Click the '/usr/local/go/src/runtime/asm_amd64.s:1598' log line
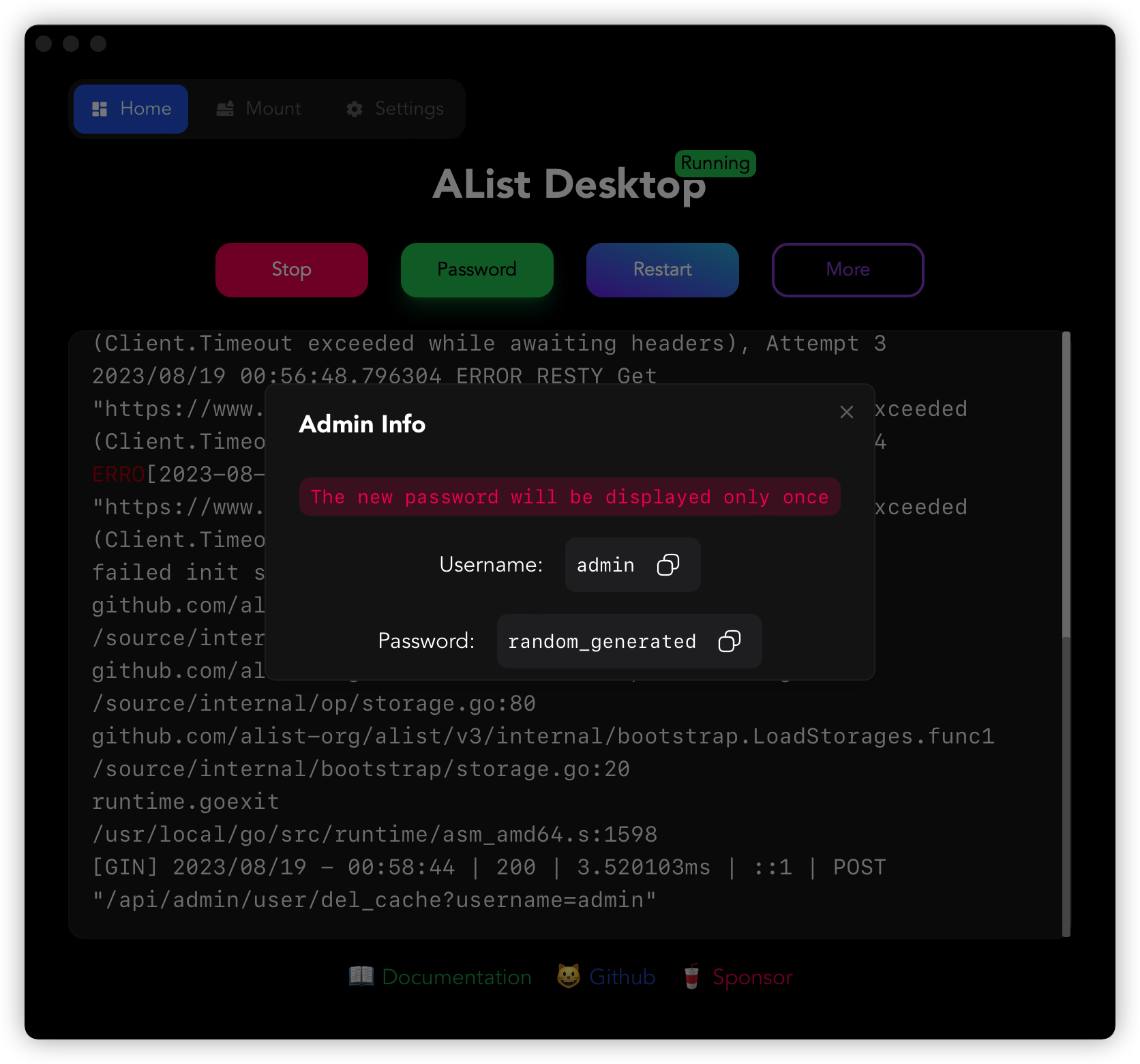Image resolution: width=1140 pixels, height=1064 pixels. (374, 834)
